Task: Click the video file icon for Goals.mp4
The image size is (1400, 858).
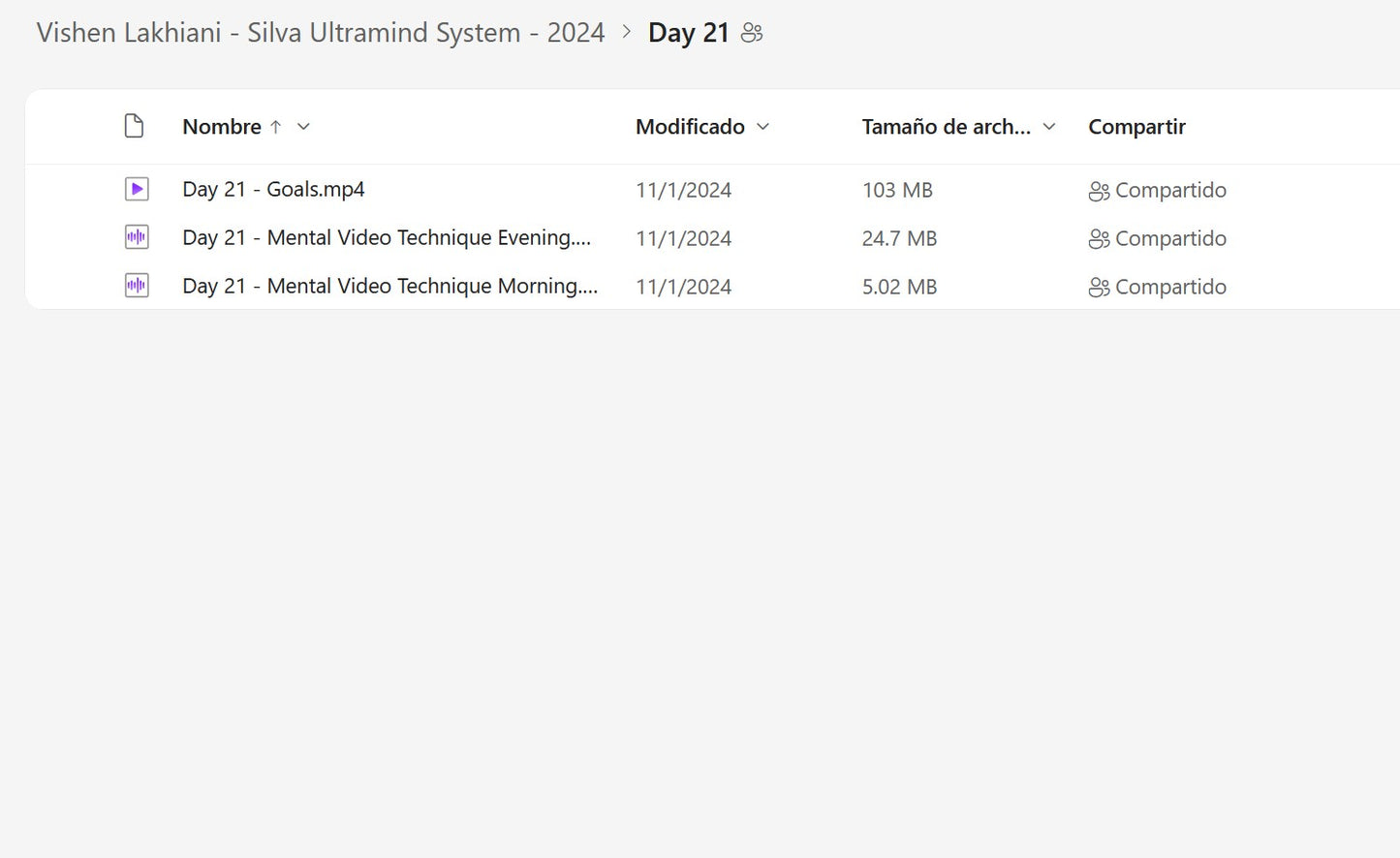Action: [x=137, y=189]
